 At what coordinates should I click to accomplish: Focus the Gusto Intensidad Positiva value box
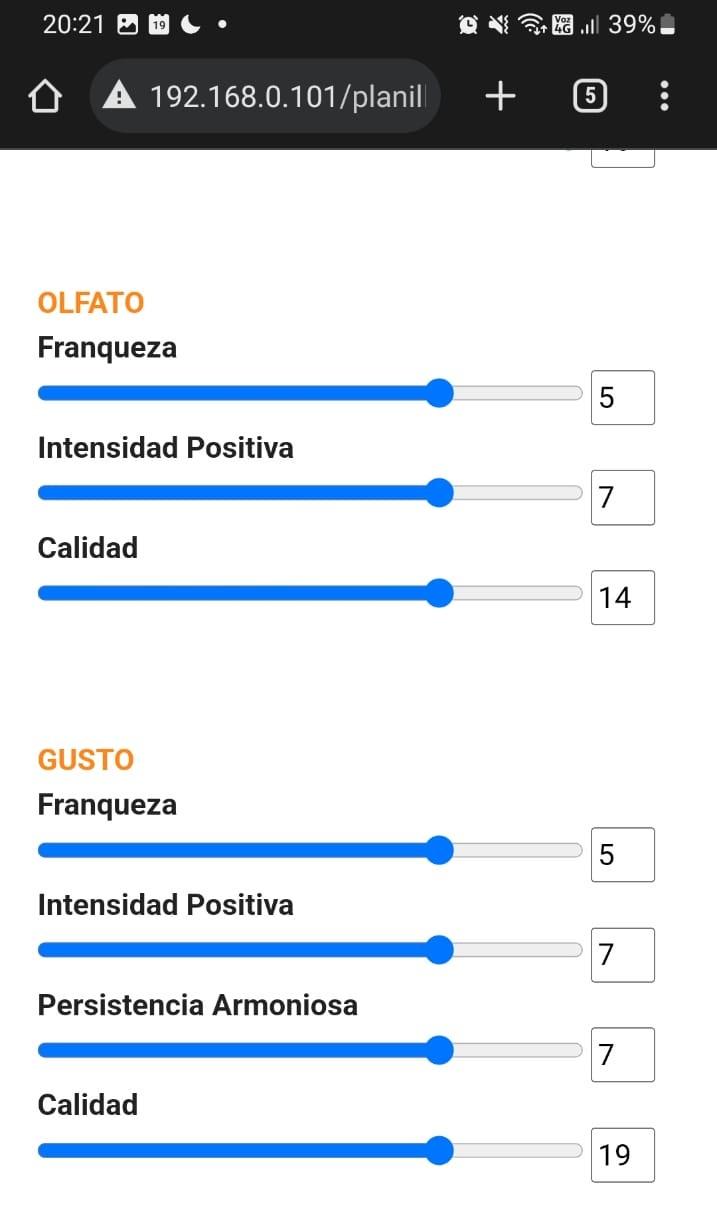622,955
